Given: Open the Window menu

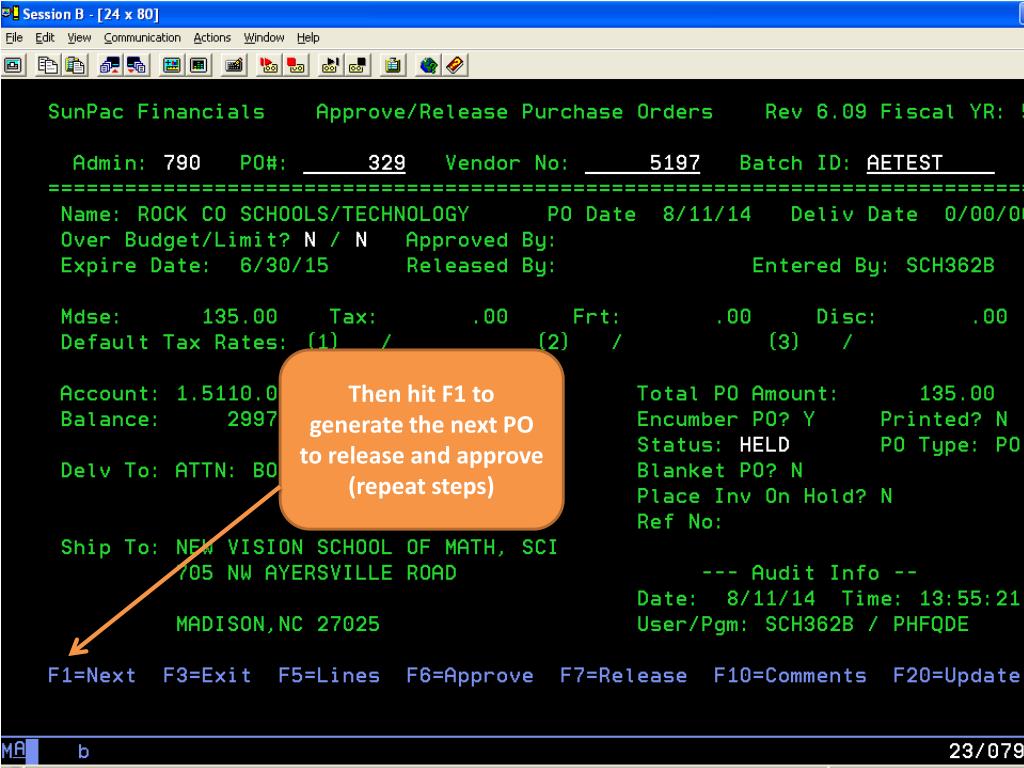Looking at the screenshot, I should point(264,38).
